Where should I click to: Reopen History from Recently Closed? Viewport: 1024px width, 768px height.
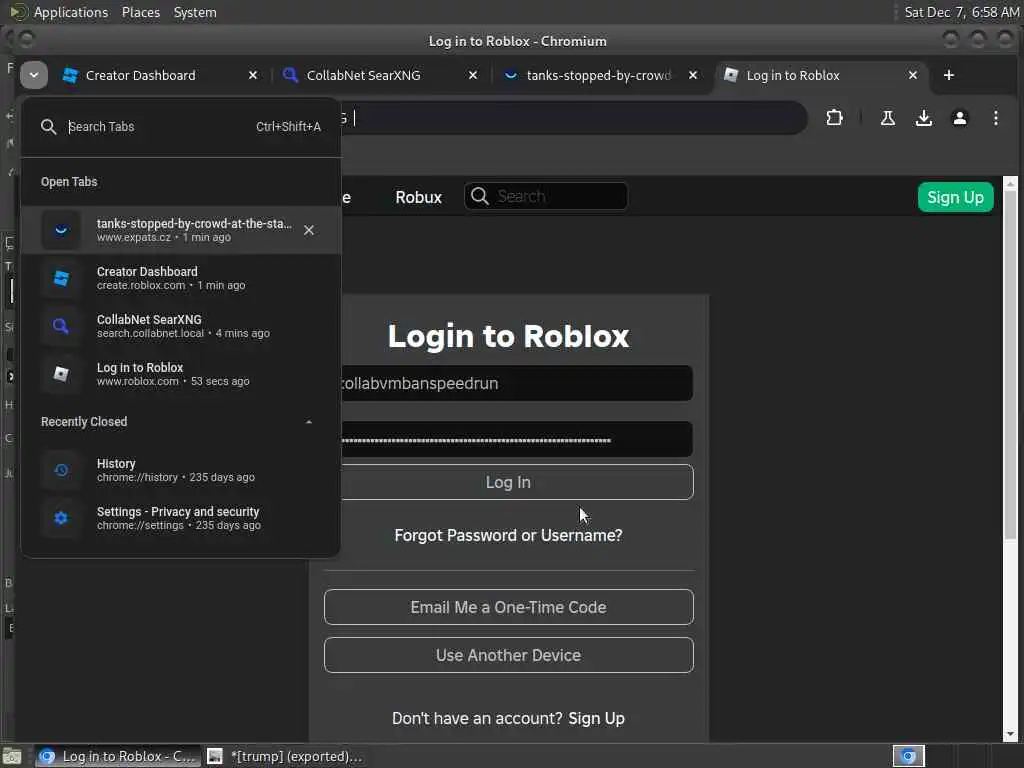pos(181,470)
